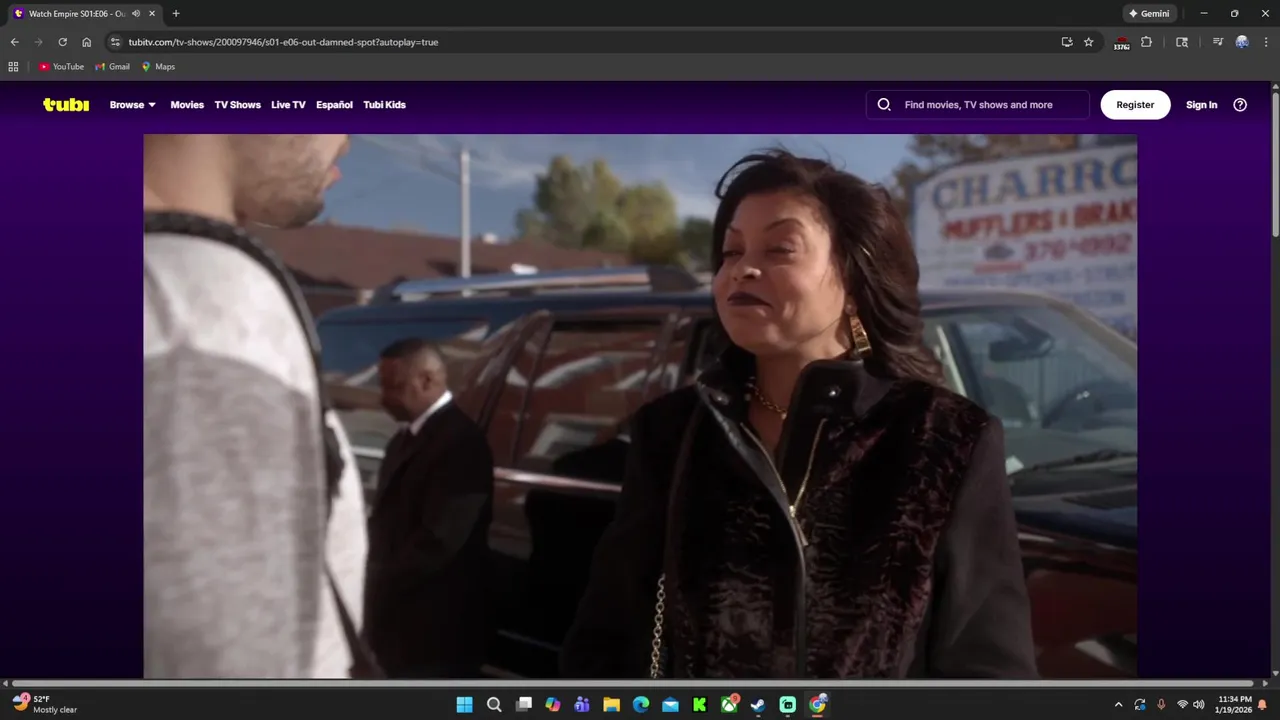The height and width of the screenshot is (720, 1280).
Task: Open the Windows Start menu
Action: click(x=464, y=705)
